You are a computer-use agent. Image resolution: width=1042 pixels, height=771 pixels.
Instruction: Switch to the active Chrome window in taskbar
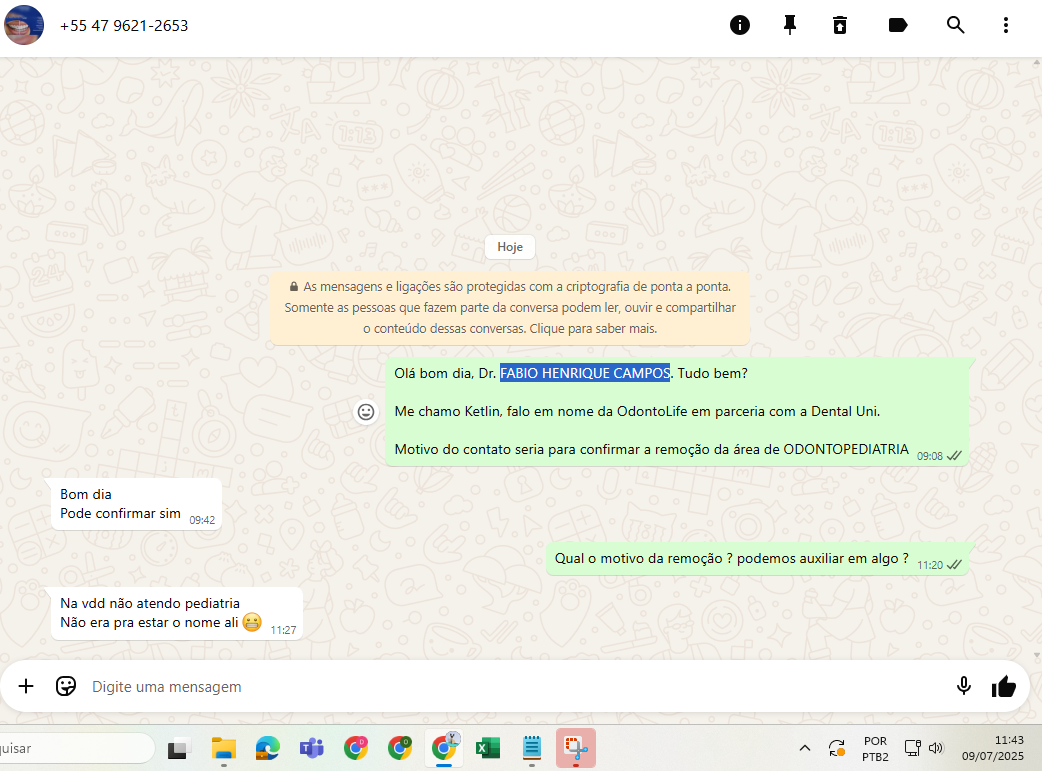(444, 748)
